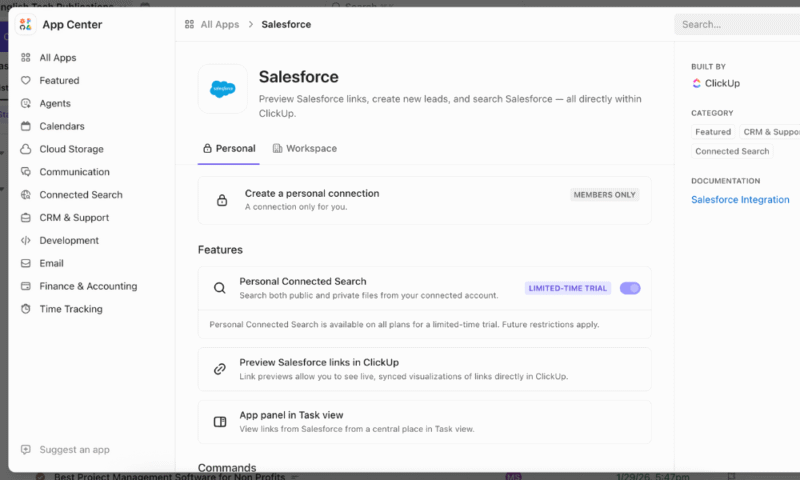
Task: Click the Communication chat icon
Action: 26,172
